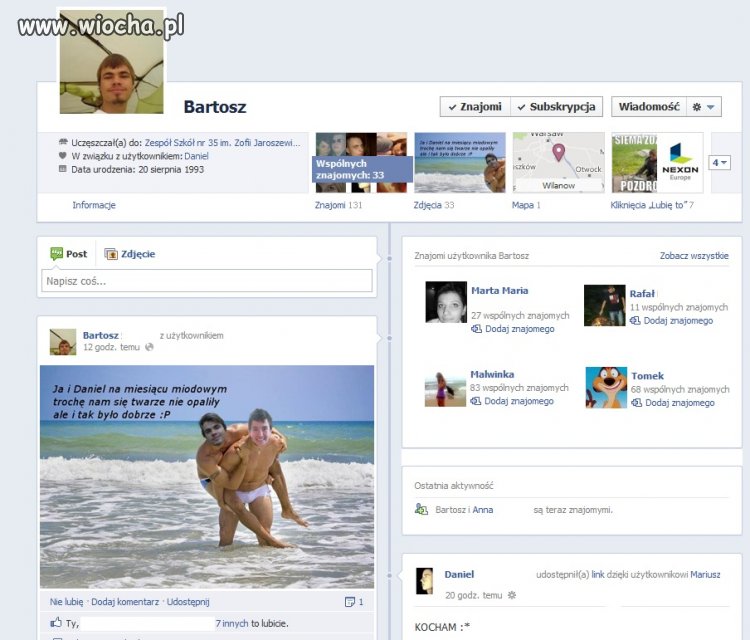Open Bartosz's name link on the post
The image size is (750, 640).
tap(100, 335)
